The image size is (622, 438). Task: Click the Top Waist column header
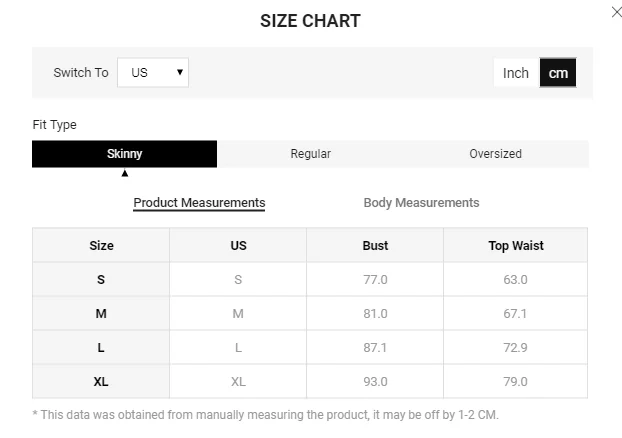click(x=515, y=245)
